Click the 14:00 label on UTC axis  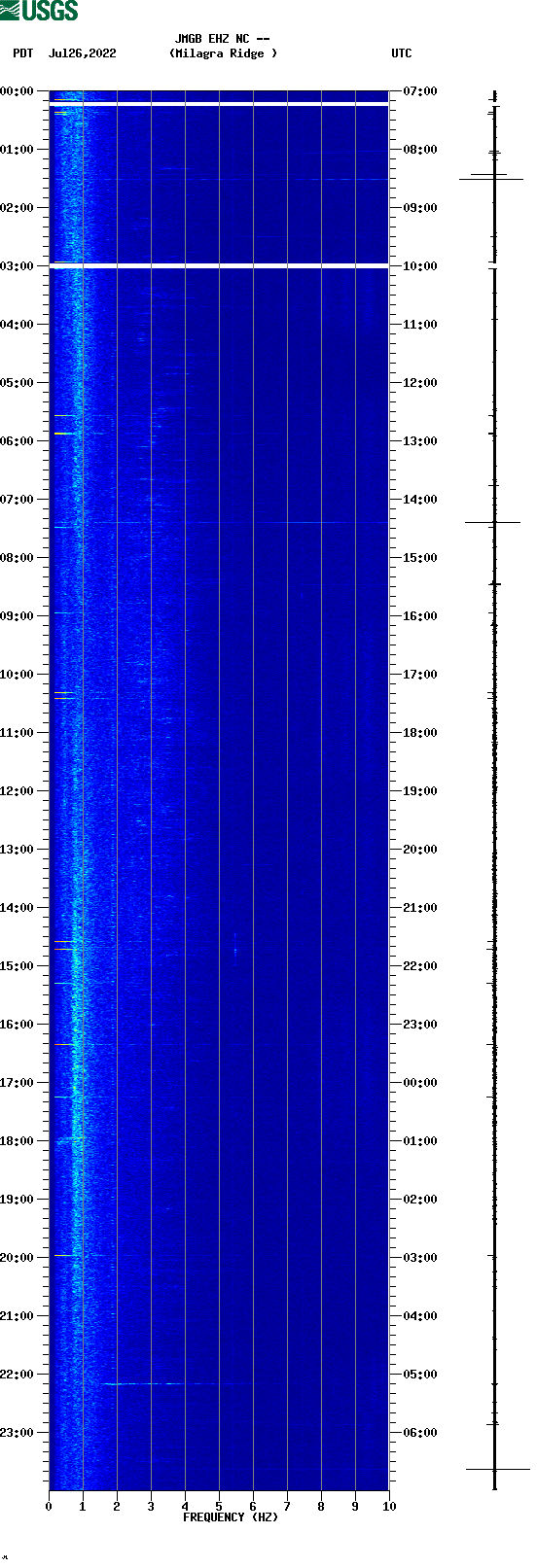click(x=419, y=500)
